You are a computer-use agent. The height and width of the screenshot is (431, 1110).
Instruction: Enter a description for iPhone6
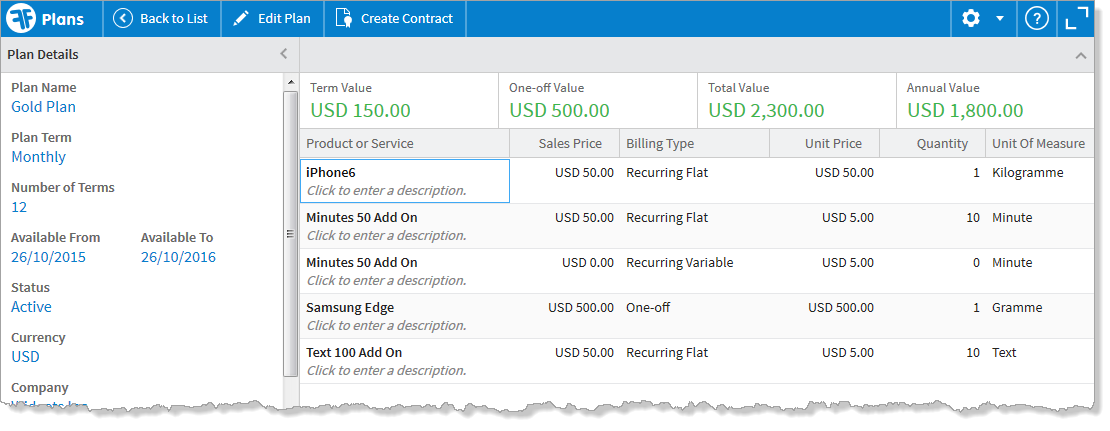coord(386,190)
